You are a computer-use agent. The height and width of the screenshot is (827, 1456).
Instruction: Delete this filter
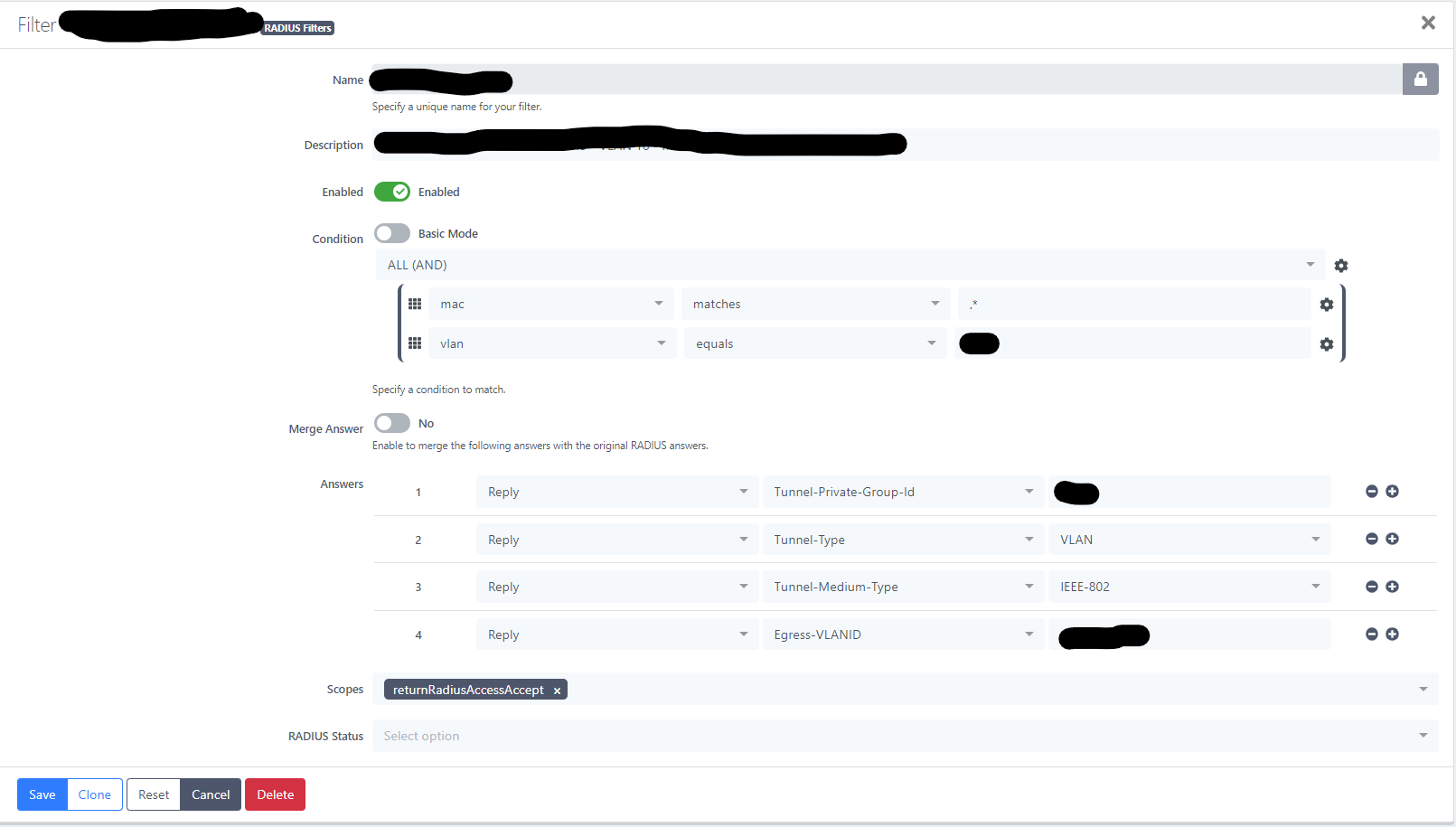275,794
